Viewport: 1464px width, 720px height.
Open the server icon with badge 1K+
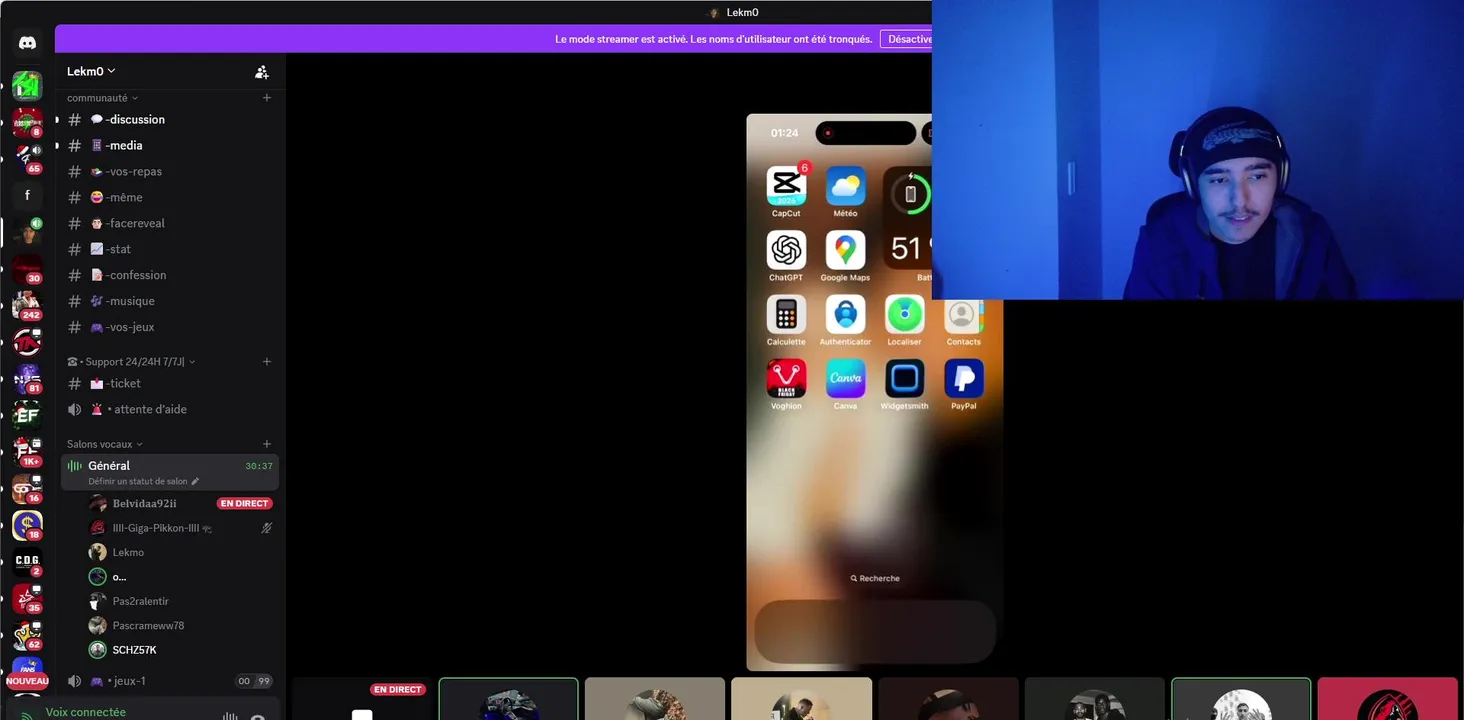pos(27,452)
